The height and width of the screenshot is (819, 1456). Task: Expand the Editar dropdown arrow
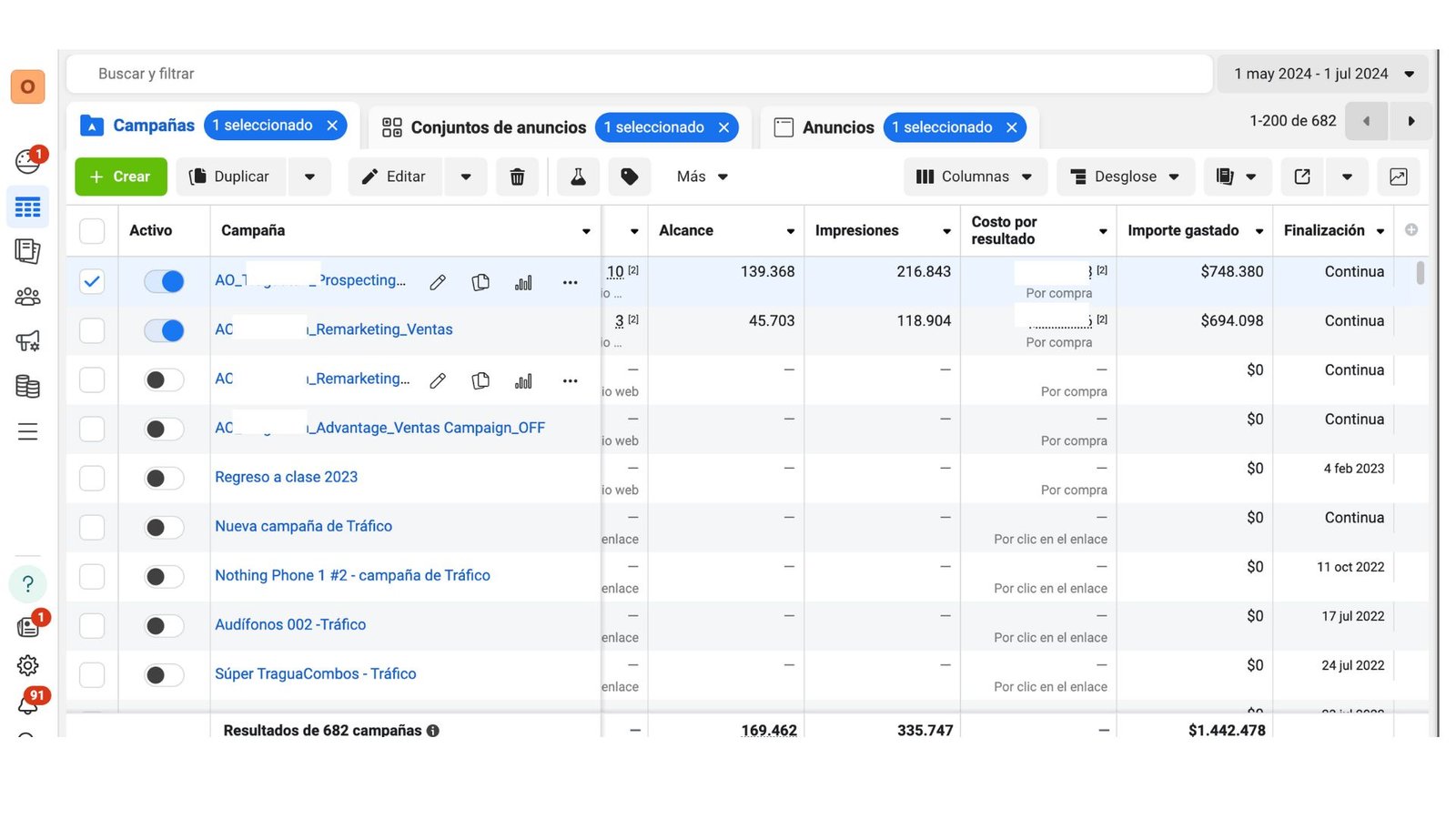[x=466, y=177]
